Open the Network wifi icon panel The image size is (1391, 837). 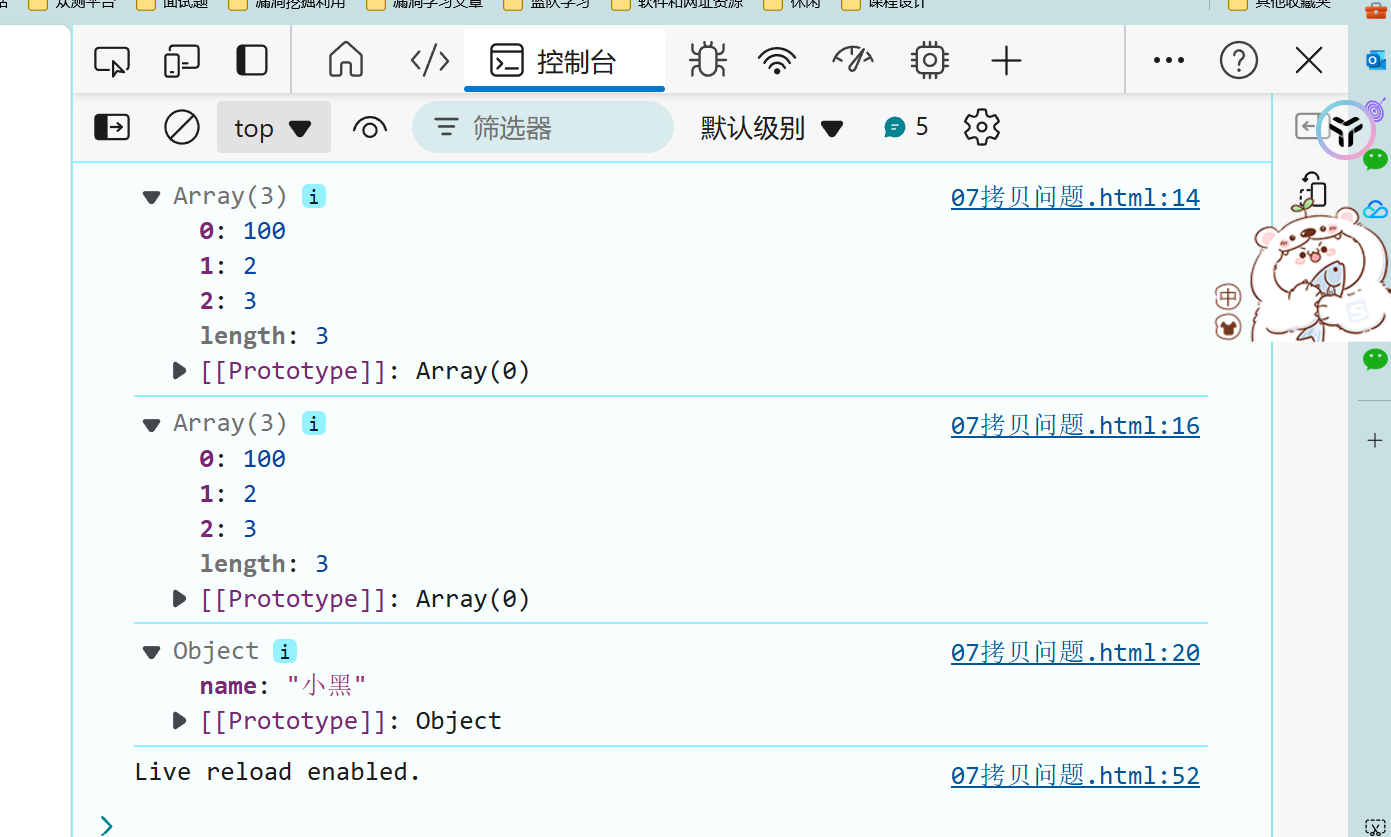coord(777,61)
